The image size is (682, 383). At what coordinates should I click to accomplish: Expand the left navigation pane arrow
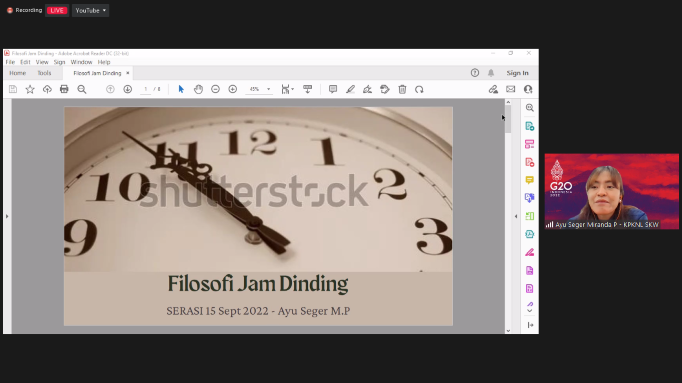7,216
